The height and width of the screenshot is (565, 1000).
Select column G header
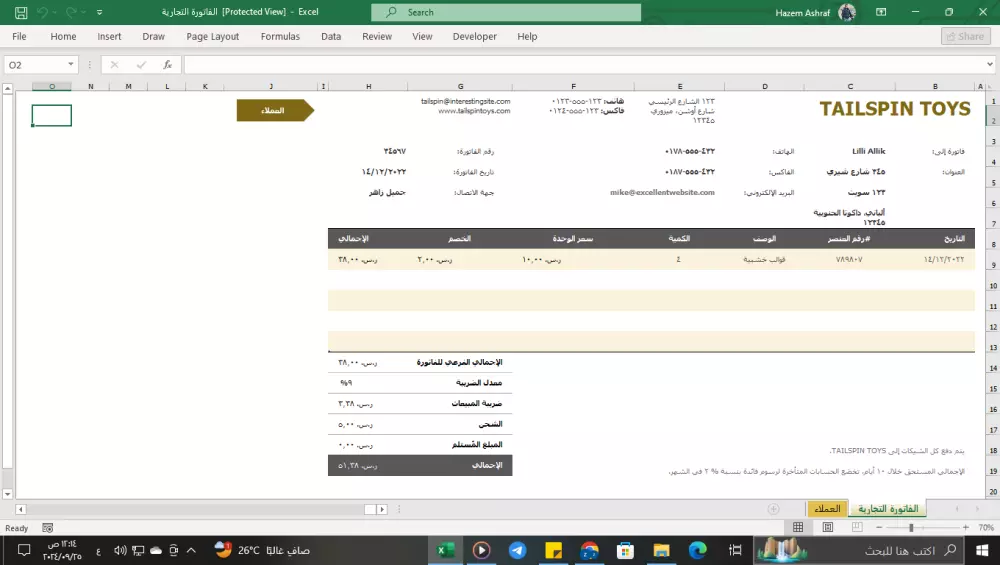460,86
